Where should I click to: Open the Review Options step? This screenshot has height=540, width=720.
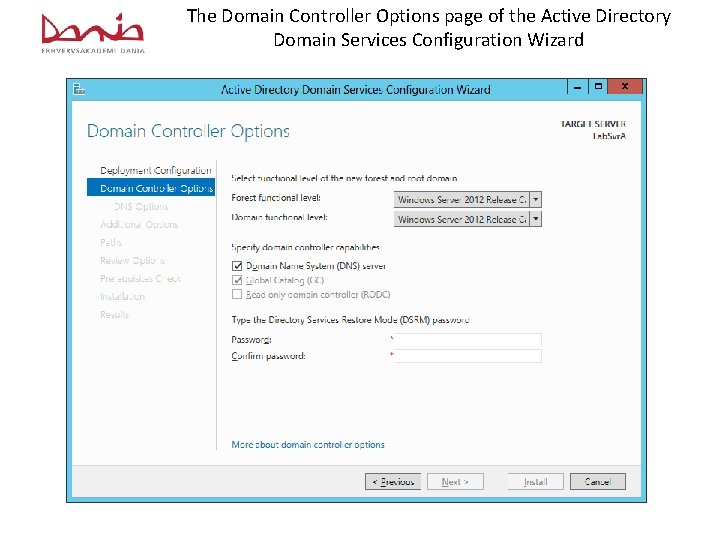132,260
